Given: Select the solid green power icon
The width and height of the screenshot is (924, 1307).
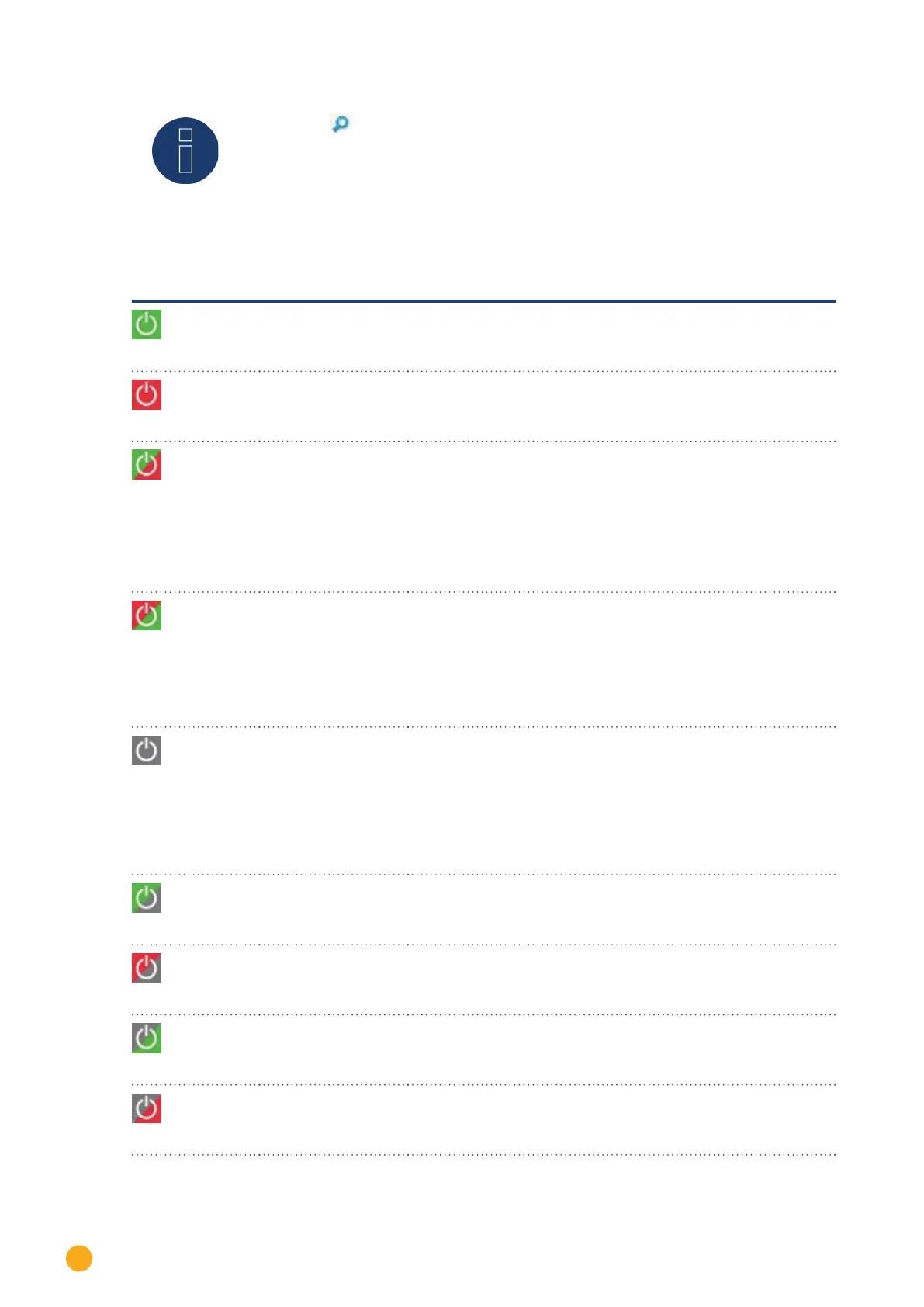Looking at the screenshot, I should pyautogui.click(x=147, y=324).
